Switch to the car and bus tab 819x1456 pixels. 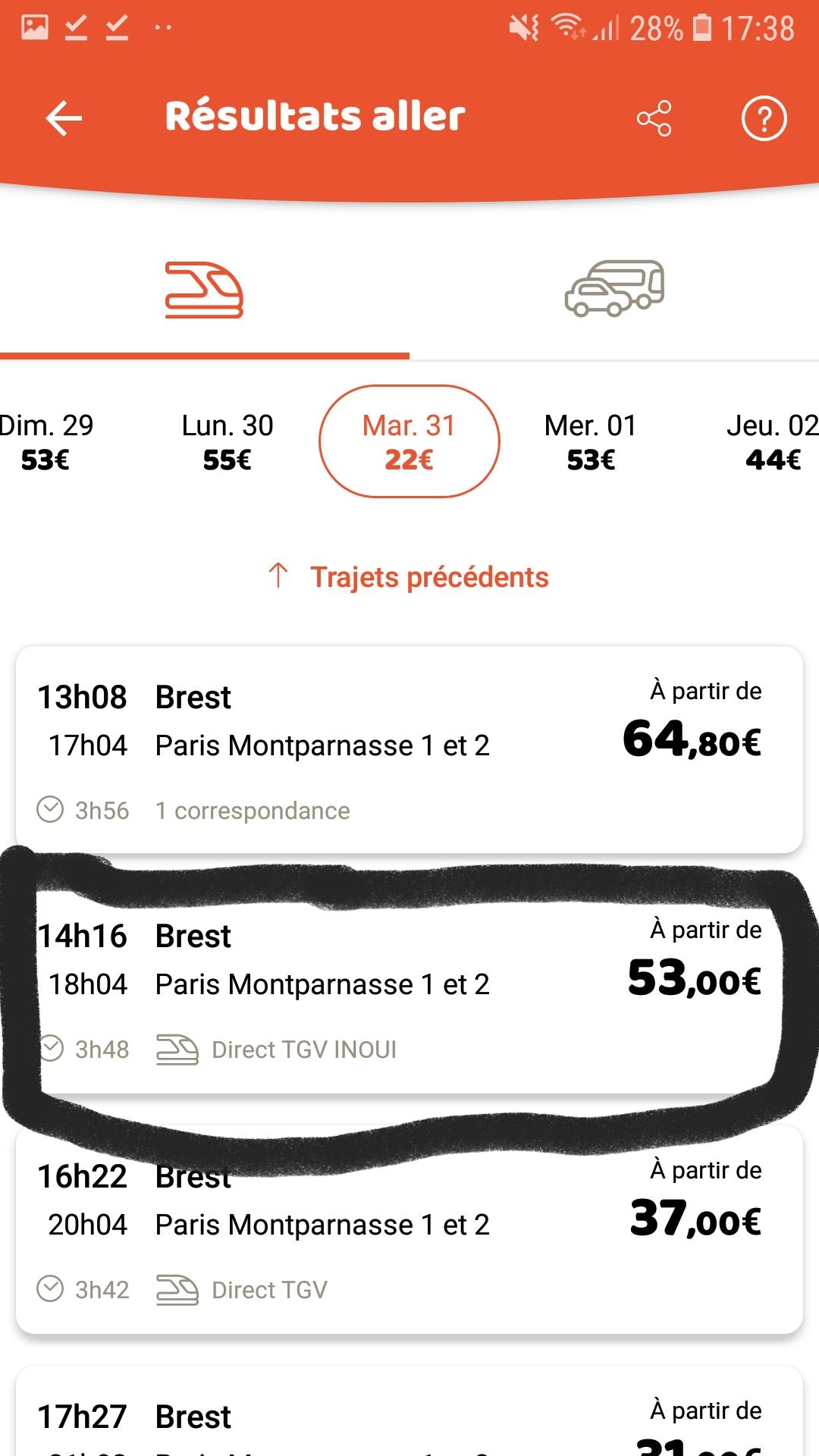coord(614,288)
